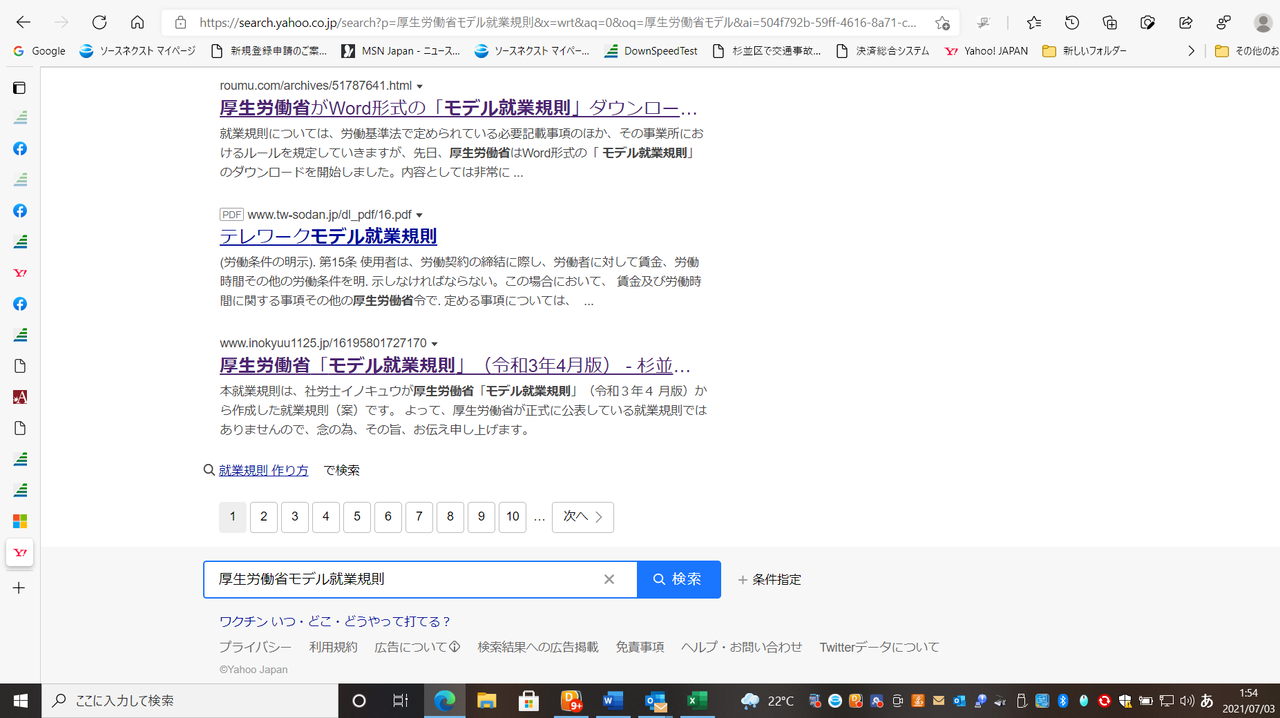1280x718 pixels.
Task: Add this page to favorites star icon
Action: [942, 22]
